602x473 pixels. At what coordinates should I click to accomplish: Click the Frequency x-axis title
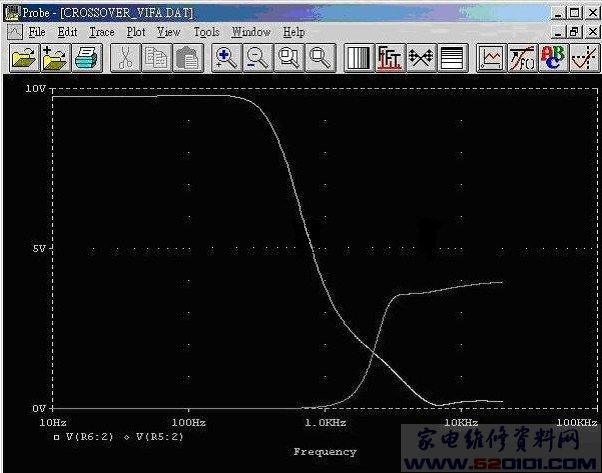325,452
